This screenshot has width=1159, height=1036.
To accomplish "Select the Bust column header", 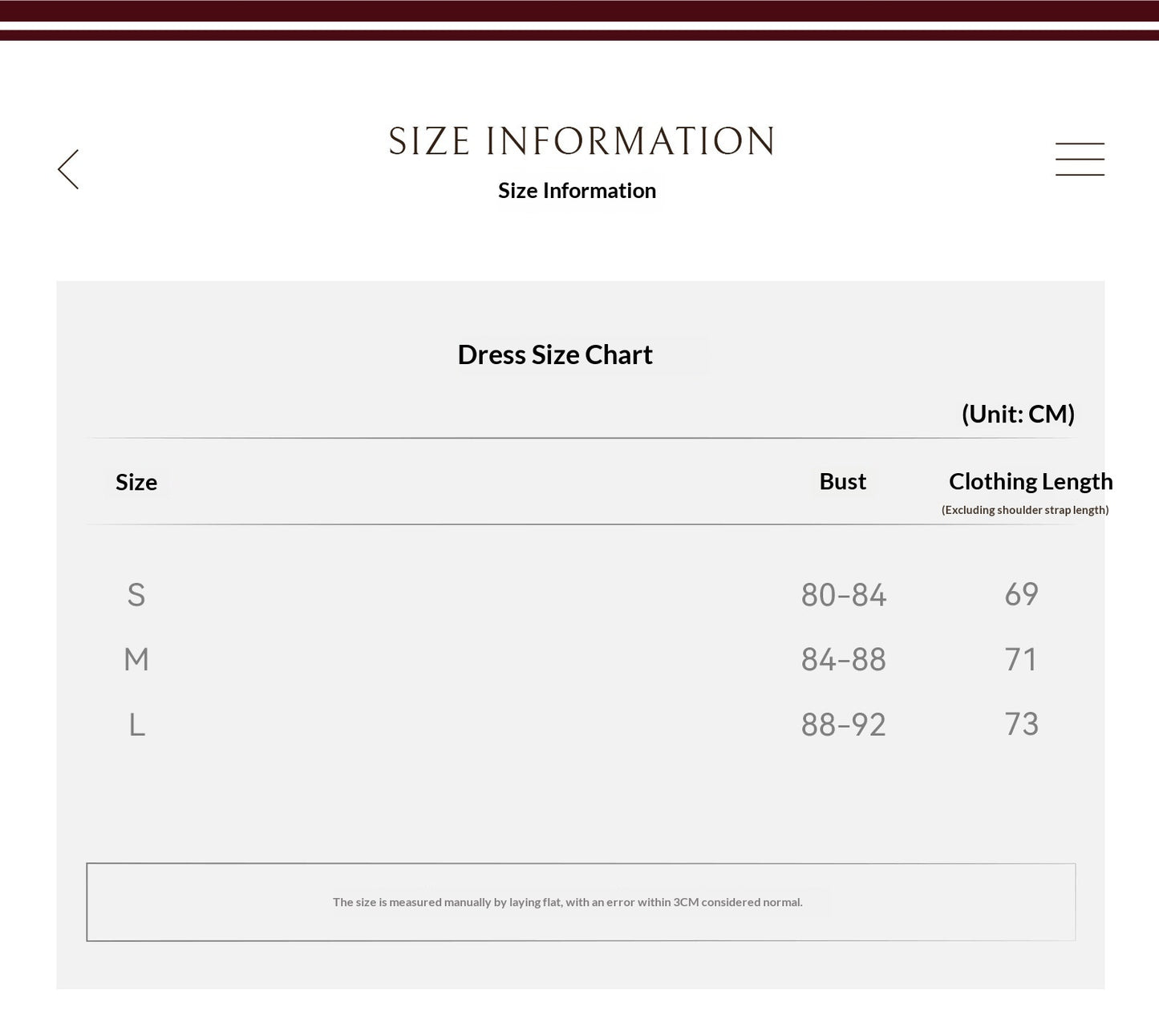I will pyautogui.click(x=843, y=481).
